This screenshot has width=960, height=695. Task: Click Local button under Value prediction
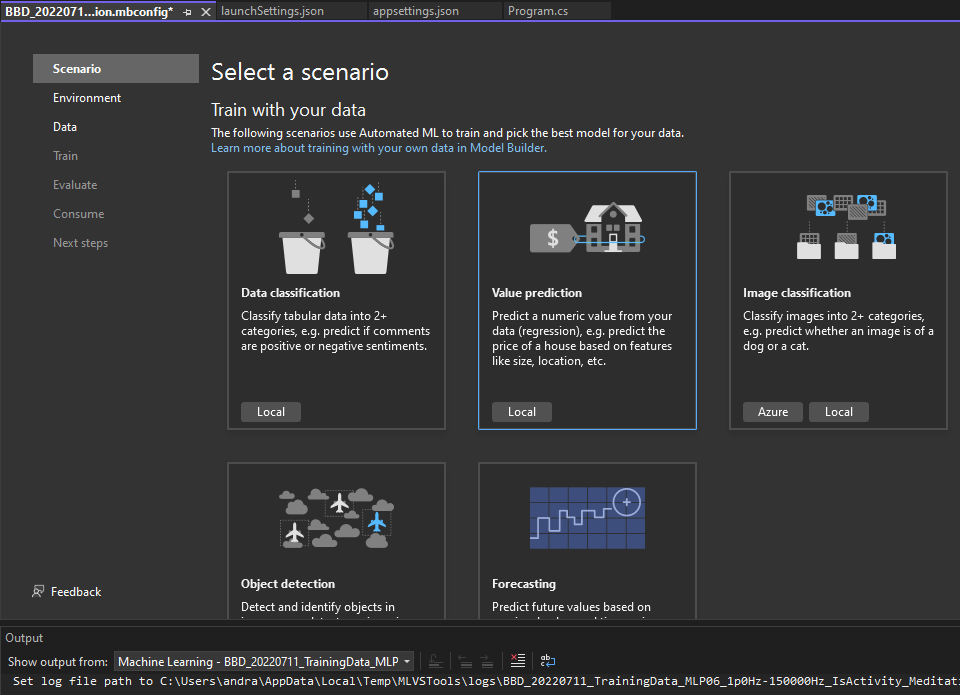(522, 412)
